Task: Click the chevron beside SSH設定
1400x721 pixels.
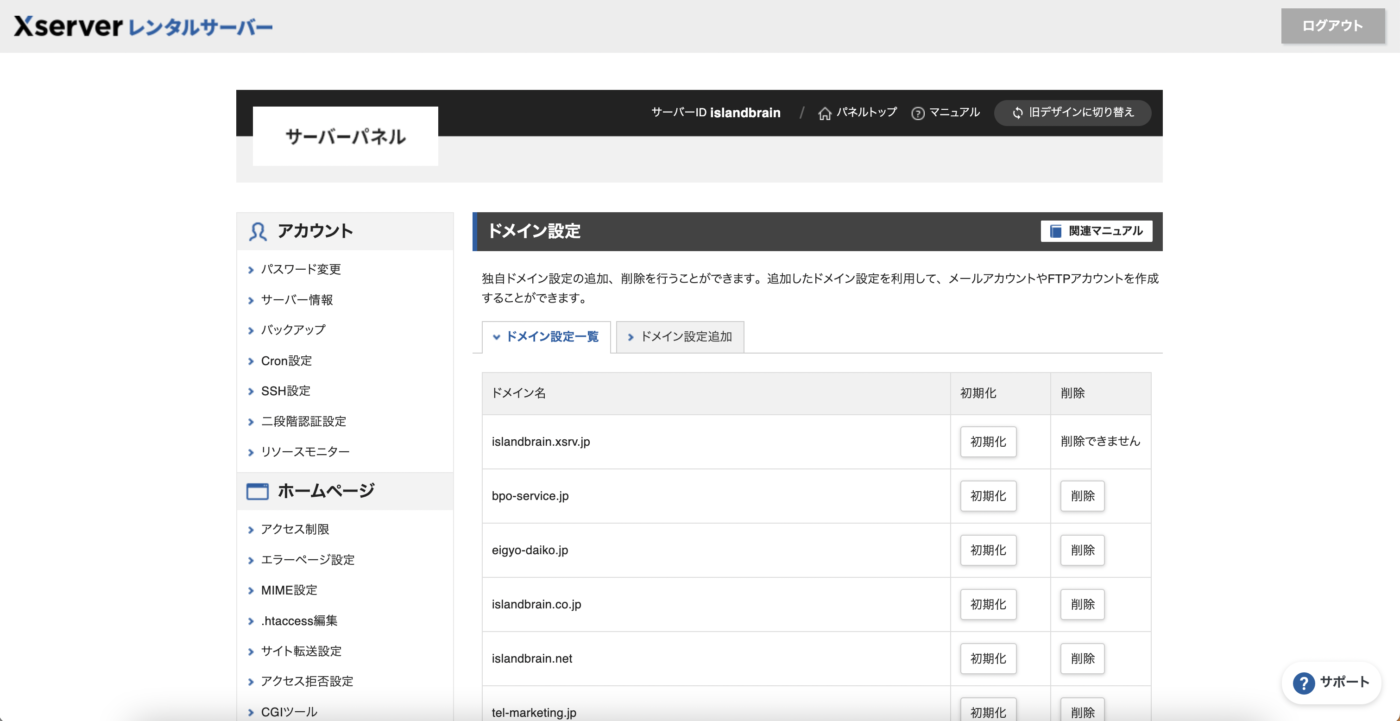Action: pos(251,391)
